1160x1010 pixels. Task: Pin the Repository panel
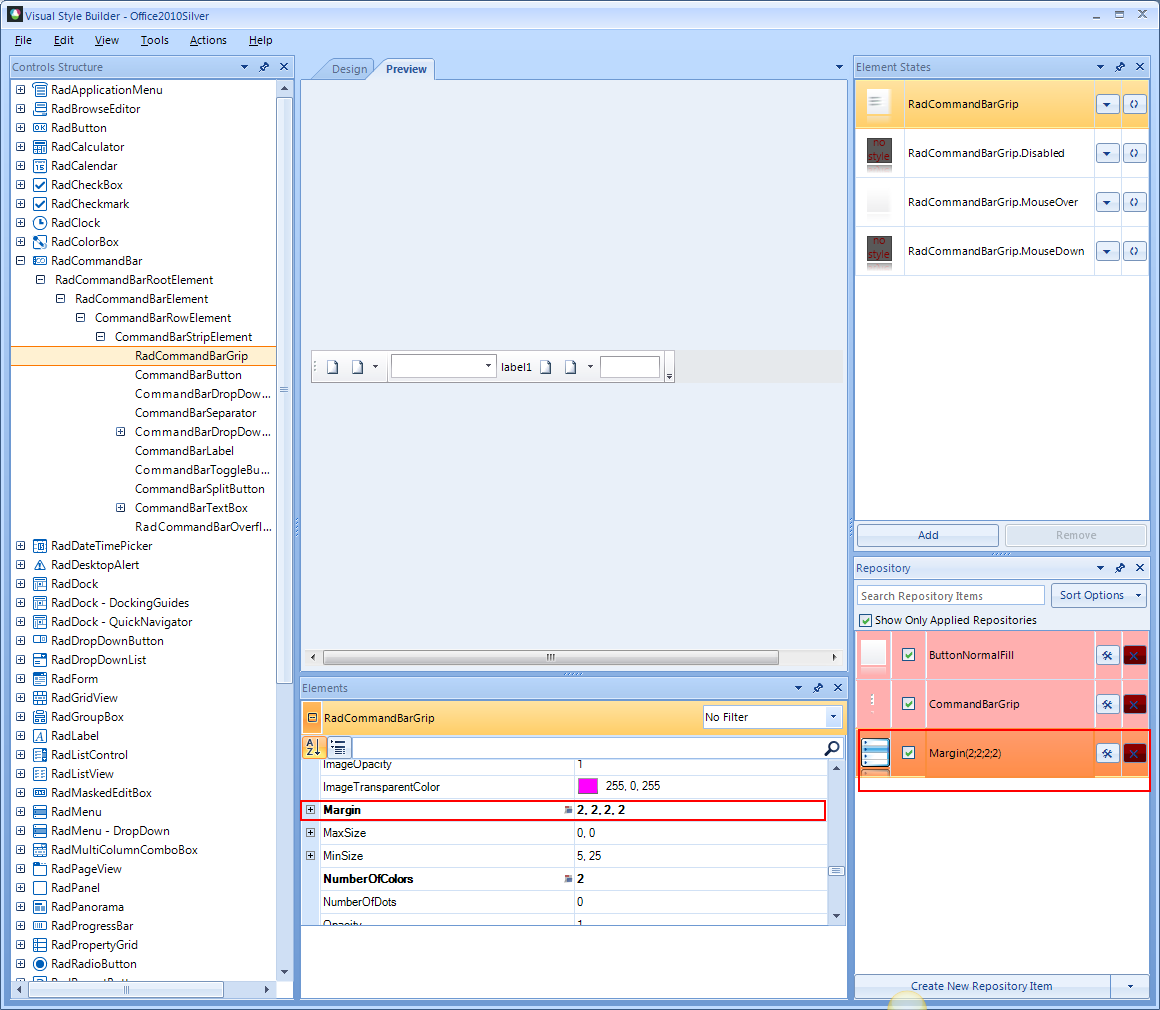pyautogui.click(x=1120, y=568)
